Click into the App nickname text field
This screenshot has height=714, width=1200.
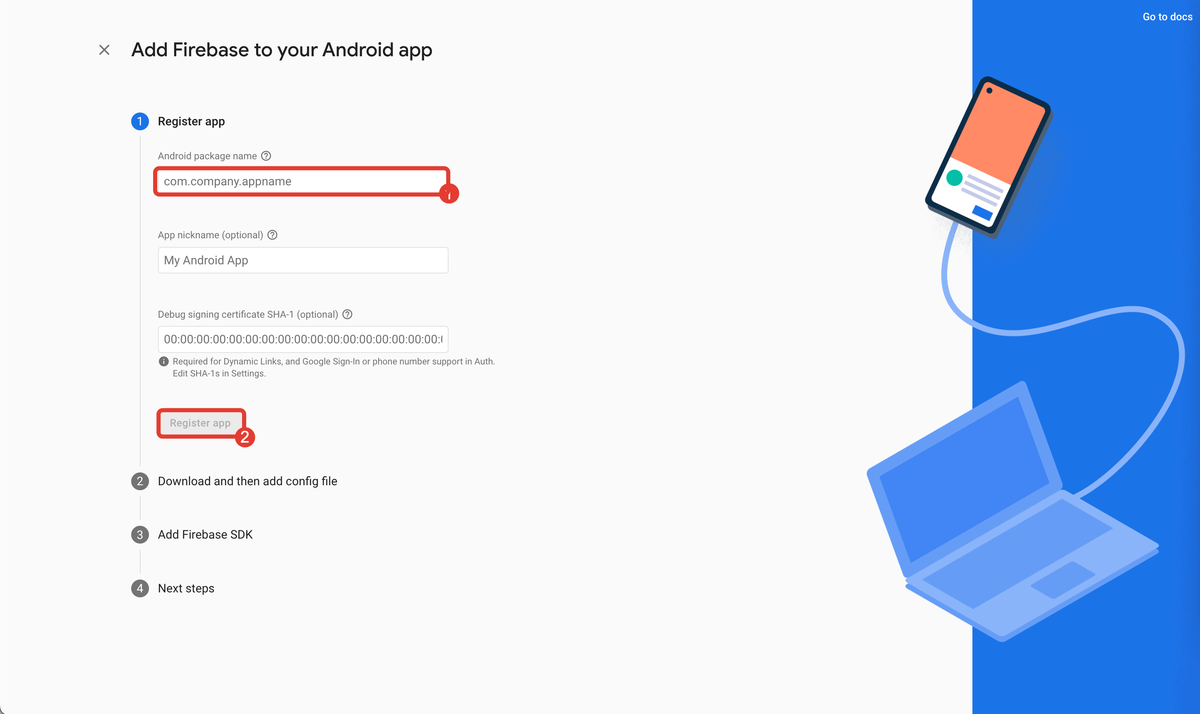tap(303, 260)
